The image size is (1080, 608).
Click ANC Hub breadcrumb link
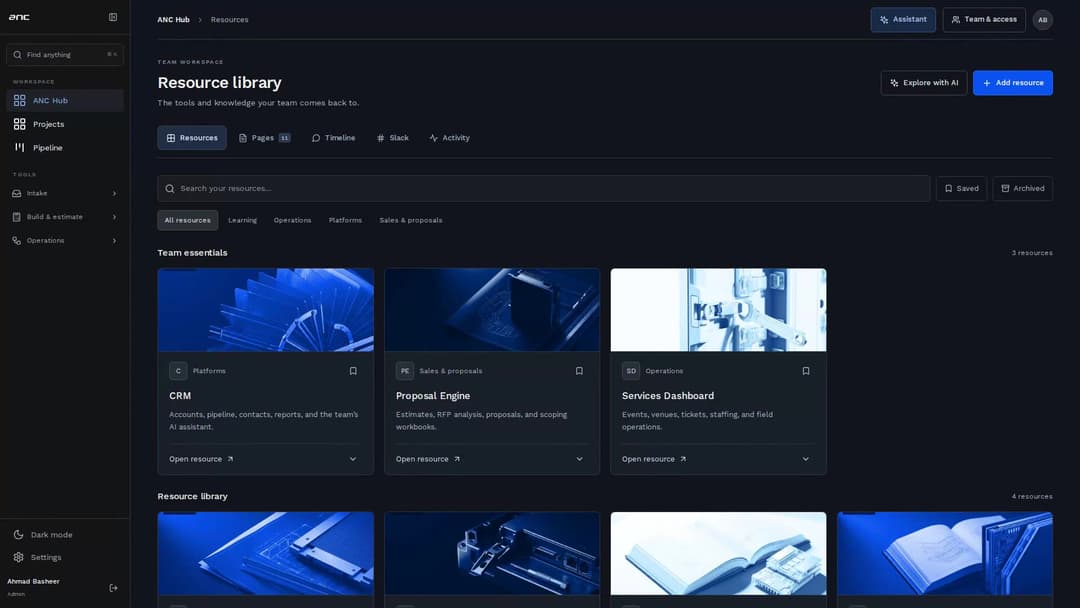tap(173, 20)
